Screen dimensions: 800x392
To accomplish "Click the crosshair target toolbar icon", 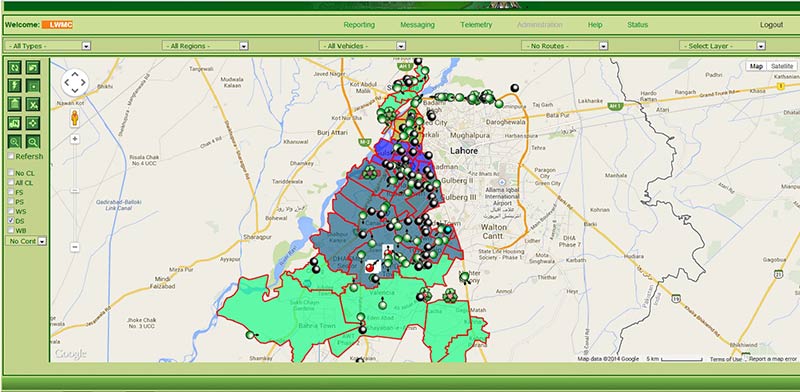I will tap(33, 123).
